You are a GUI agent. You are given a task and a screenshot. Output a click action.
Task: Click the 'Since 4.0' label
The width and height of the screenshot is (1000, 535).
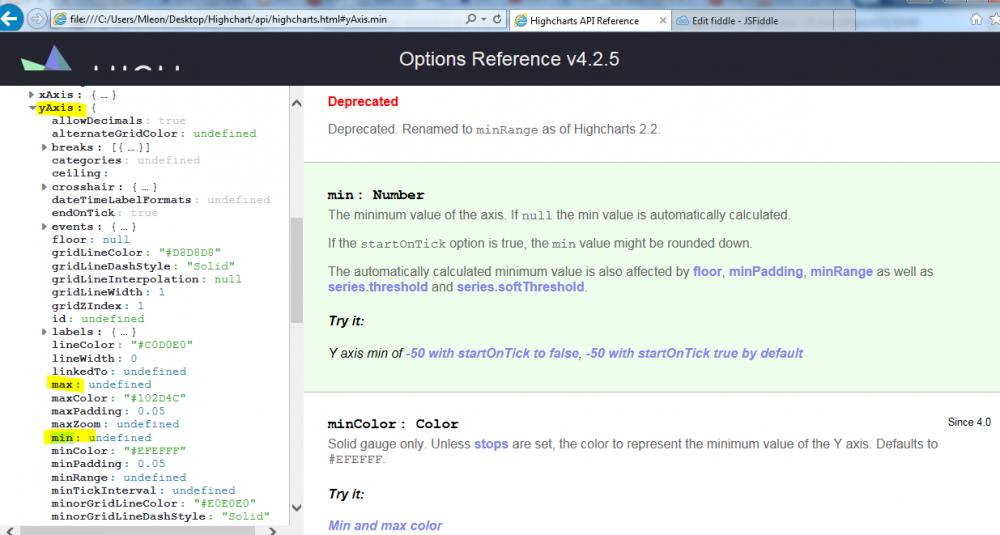pyautogui.click(x=969, y=422)
